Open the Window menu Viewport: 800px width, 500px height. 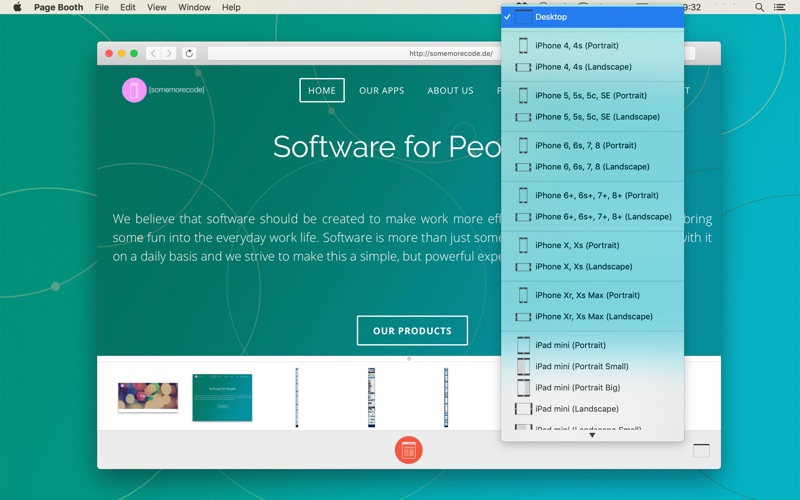pyautogui.click(x=194, y=7)
